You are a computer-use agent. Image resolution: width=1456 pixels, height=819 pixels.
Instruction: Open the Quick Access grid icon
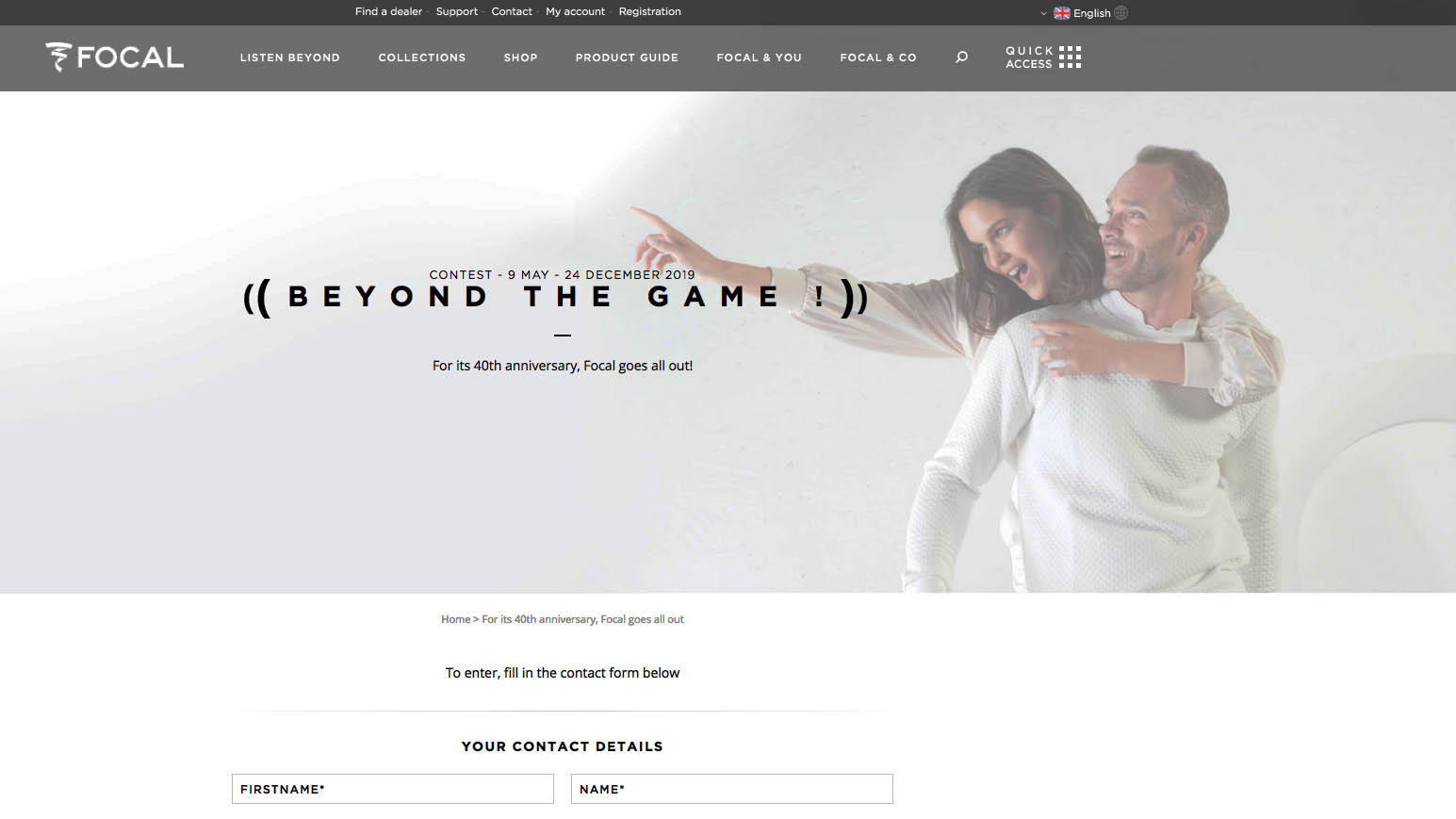[1070, 57]
